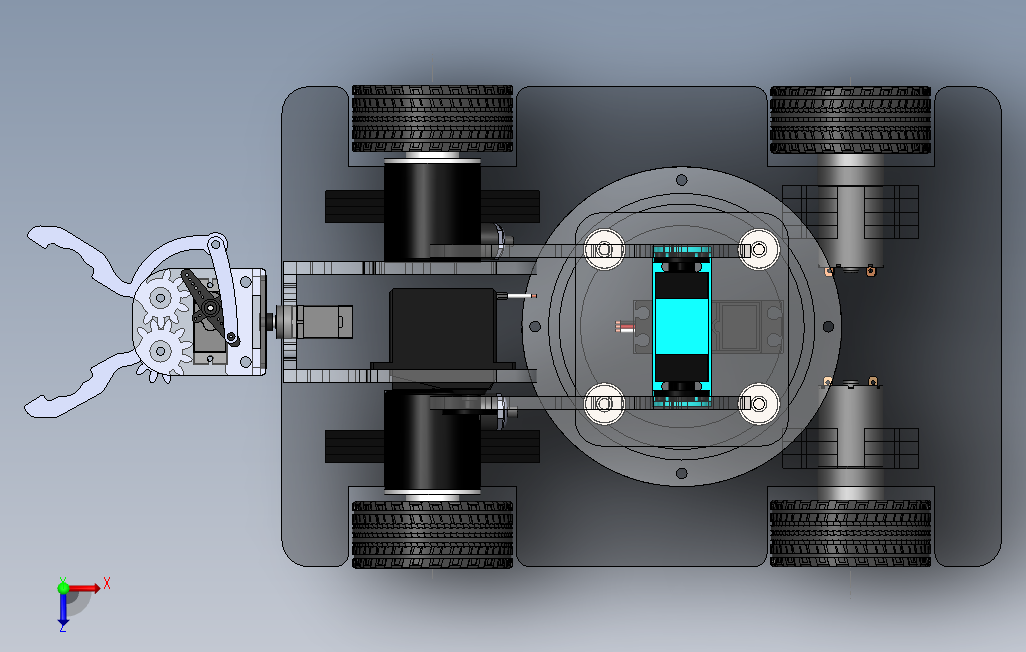Select the front lower tire
1026x652 pixels.
point(432,534)
